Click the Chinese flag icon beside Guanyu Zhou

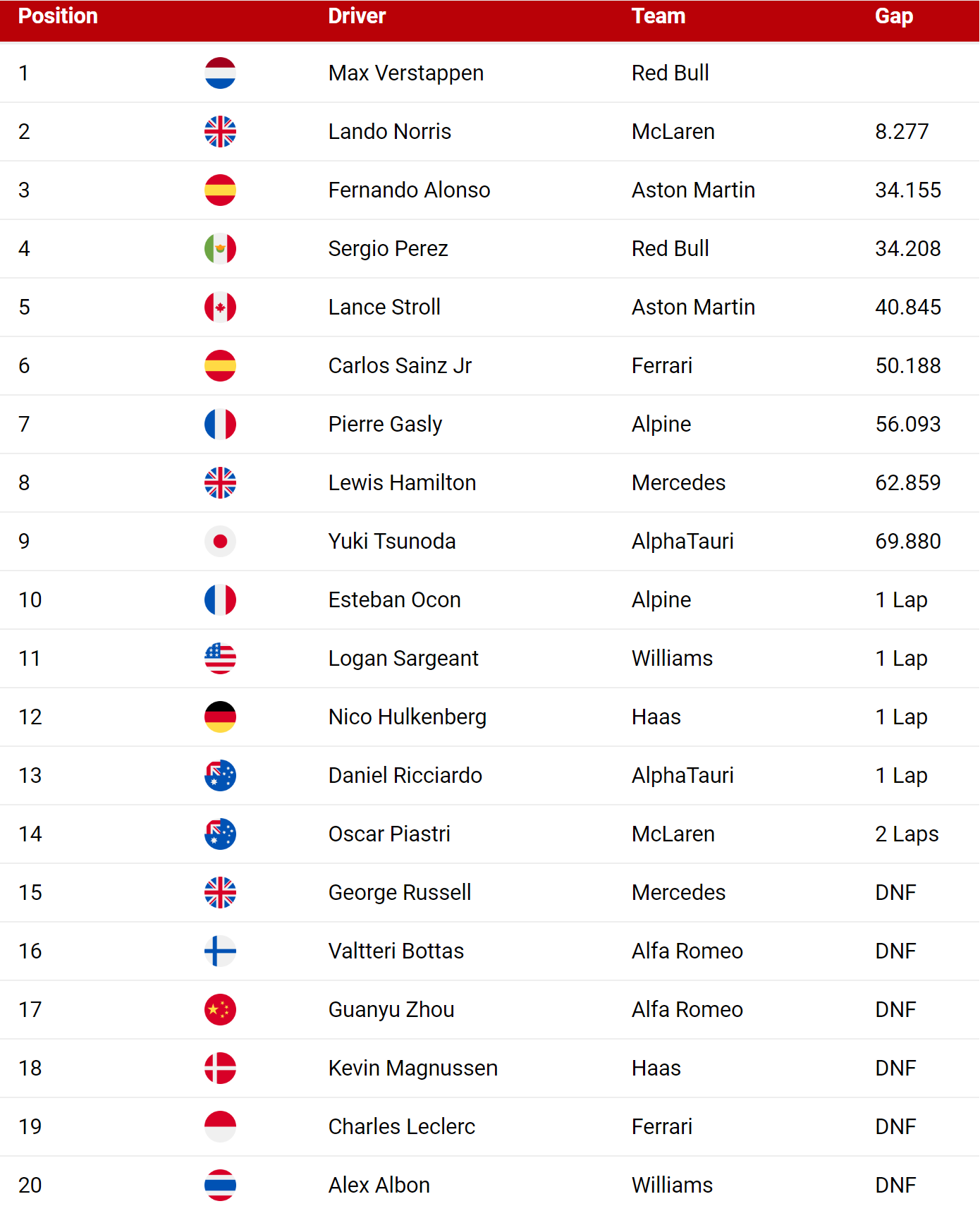pyautogui.click(x=220, y=1010)
